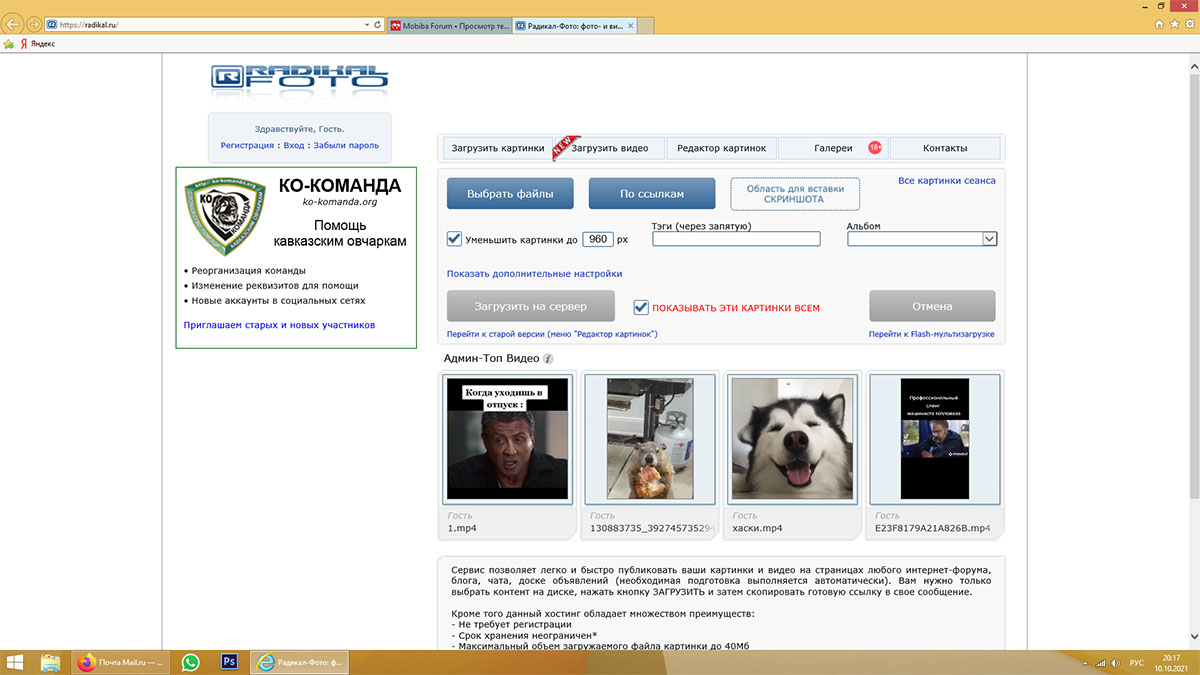
Task: Click the Тэги input field
Action: pos(735,239)
